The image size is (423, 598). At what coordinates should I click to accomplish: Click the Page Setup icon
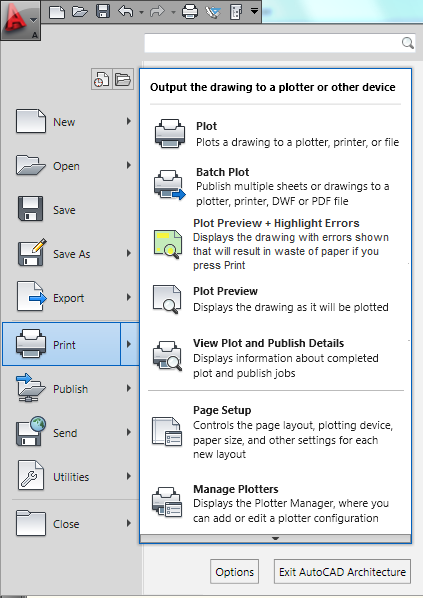[167, 431]
